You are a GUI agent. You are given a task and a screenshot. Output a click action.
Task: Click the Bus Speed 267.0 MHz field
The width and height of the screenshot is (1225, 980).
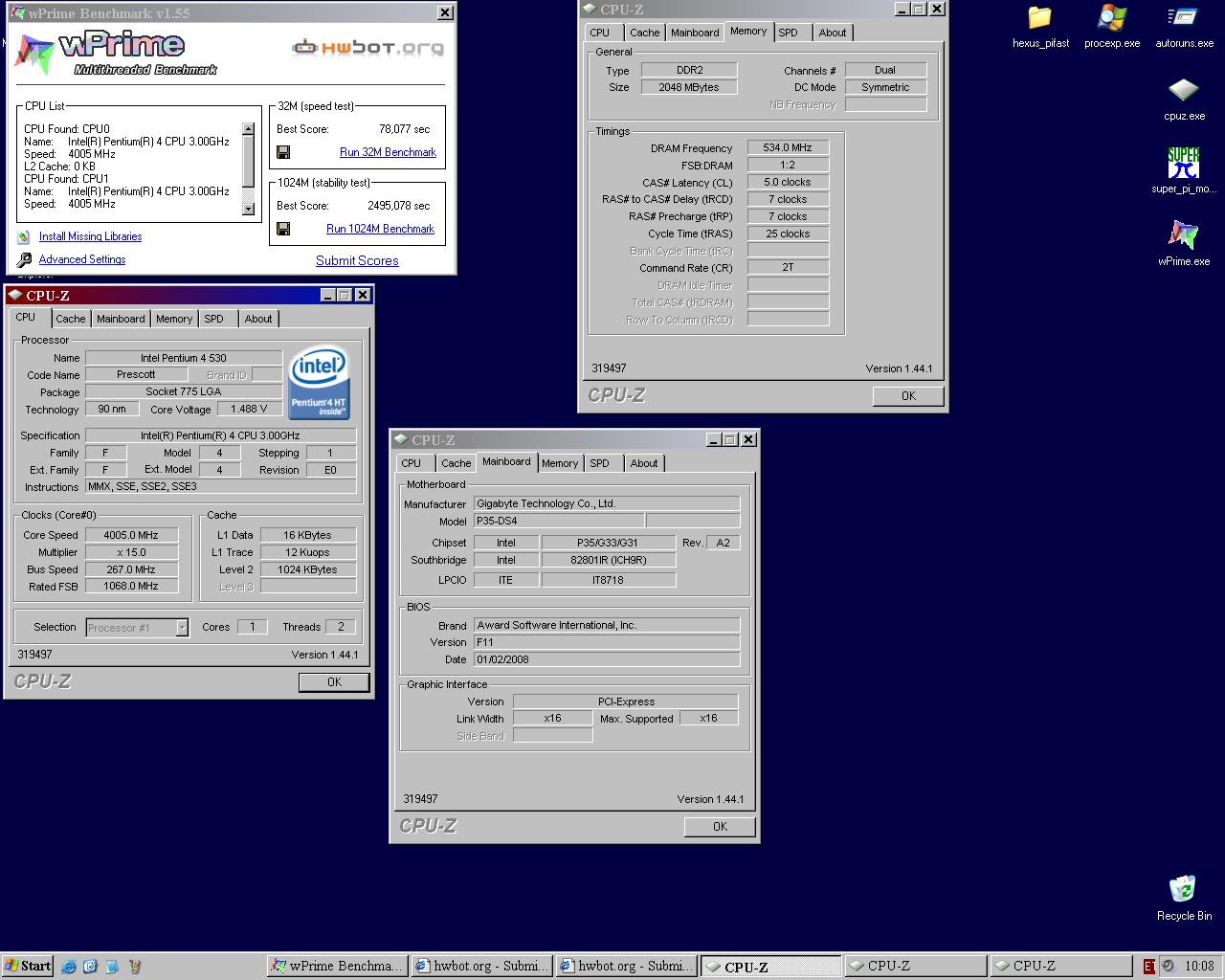[x=131, y=569]
